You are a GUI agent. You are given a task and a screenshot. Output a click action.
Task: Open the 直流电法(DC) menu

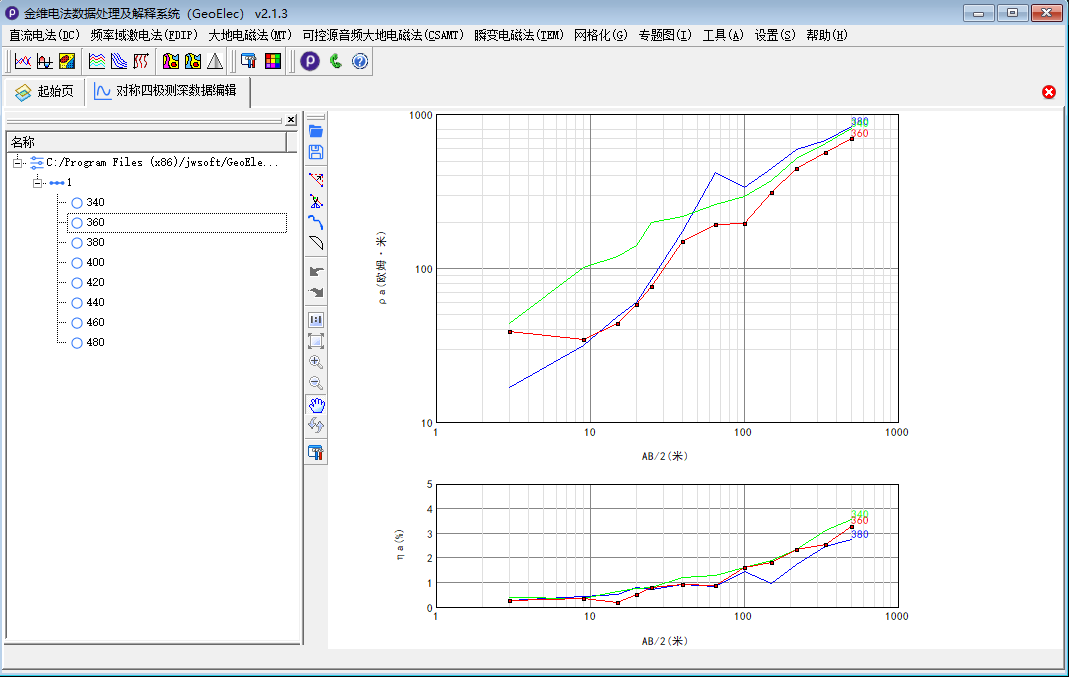(44, 35)
